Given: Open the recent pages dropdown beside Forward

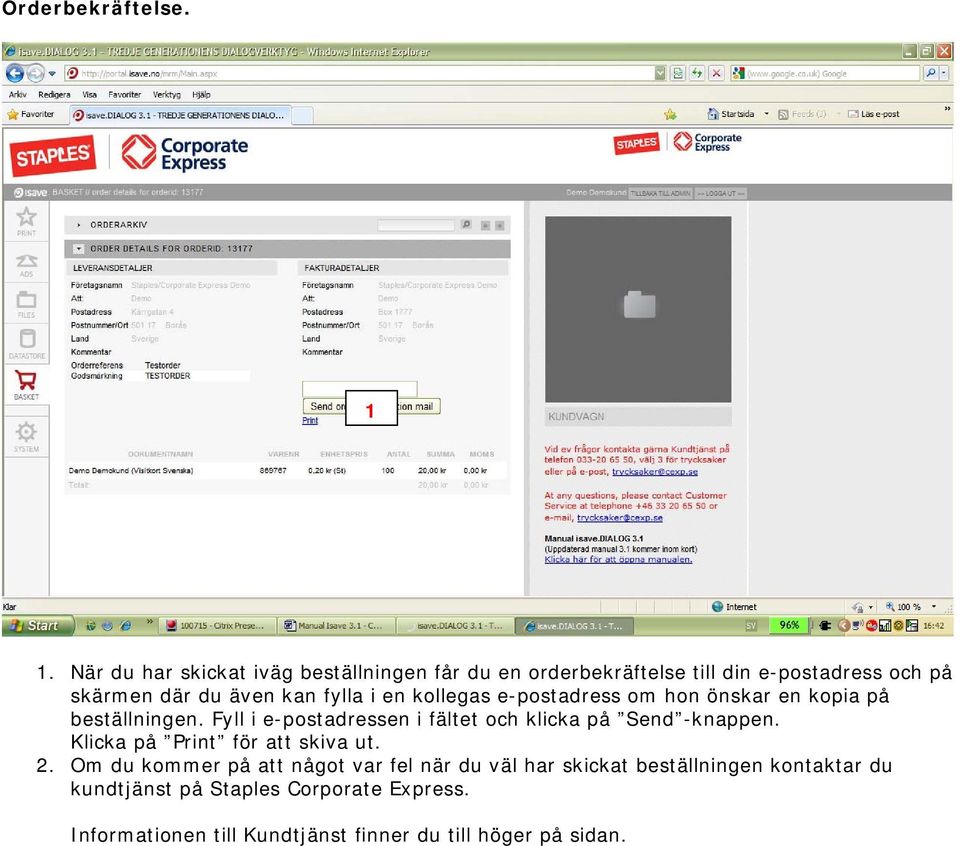Looking at the screenshot, I should [x=53, y=73].
